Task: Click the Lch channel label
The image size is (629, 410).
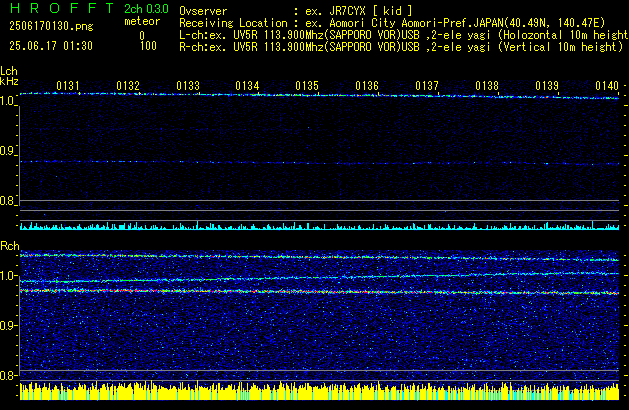Action: (x=9, y=71)
